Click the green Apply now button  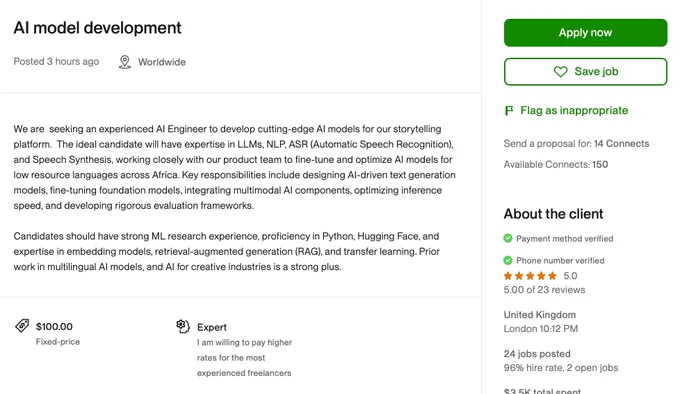click(x=585, y=33)
